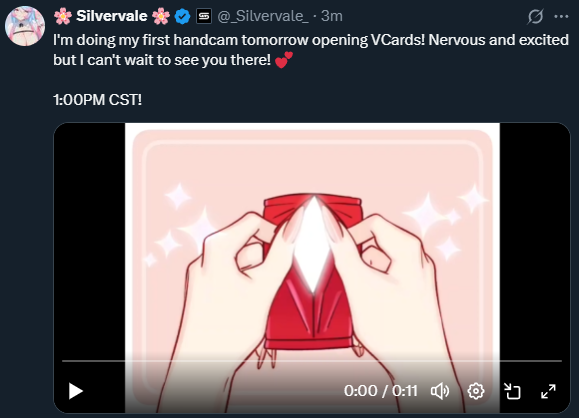Click the 0:00 / 0:11 time display

(381, 391)
